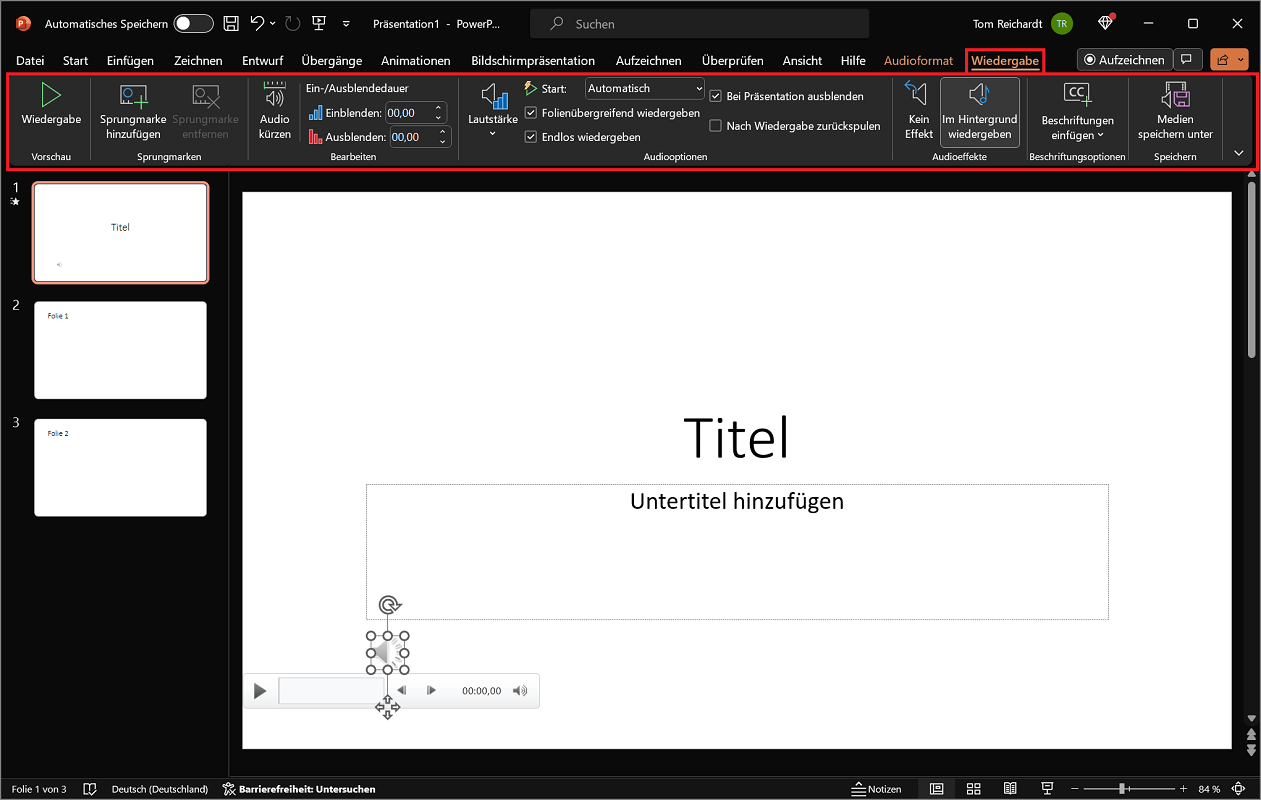Viewport: 1261px width, 800px height.
Task: Open the Audio kürzen trim tool
Action: pyautogui.click(x=274, y=110)
